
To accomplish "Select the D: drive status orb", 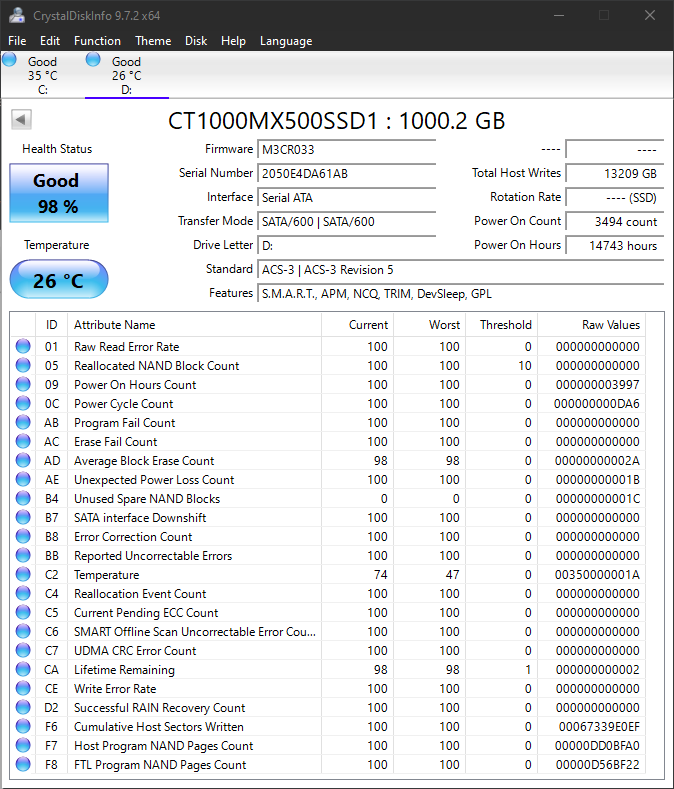I will (93, 60).
